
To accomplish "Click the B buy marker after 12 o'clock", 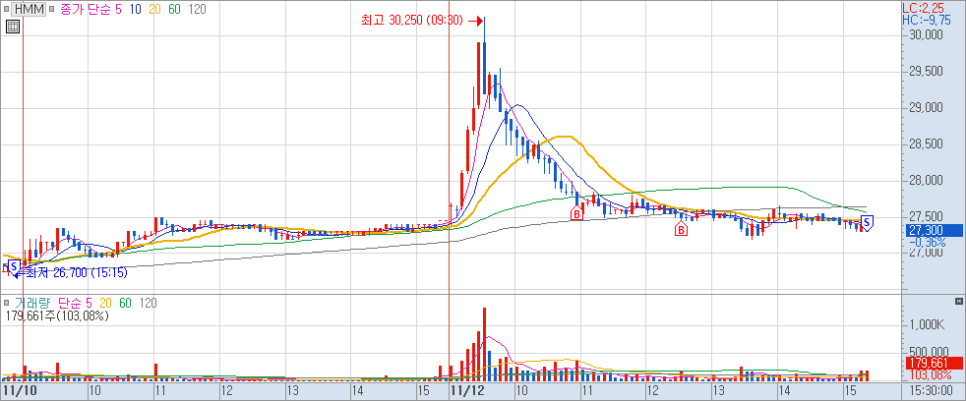I will pyautogui.click(x=681, y=229).
